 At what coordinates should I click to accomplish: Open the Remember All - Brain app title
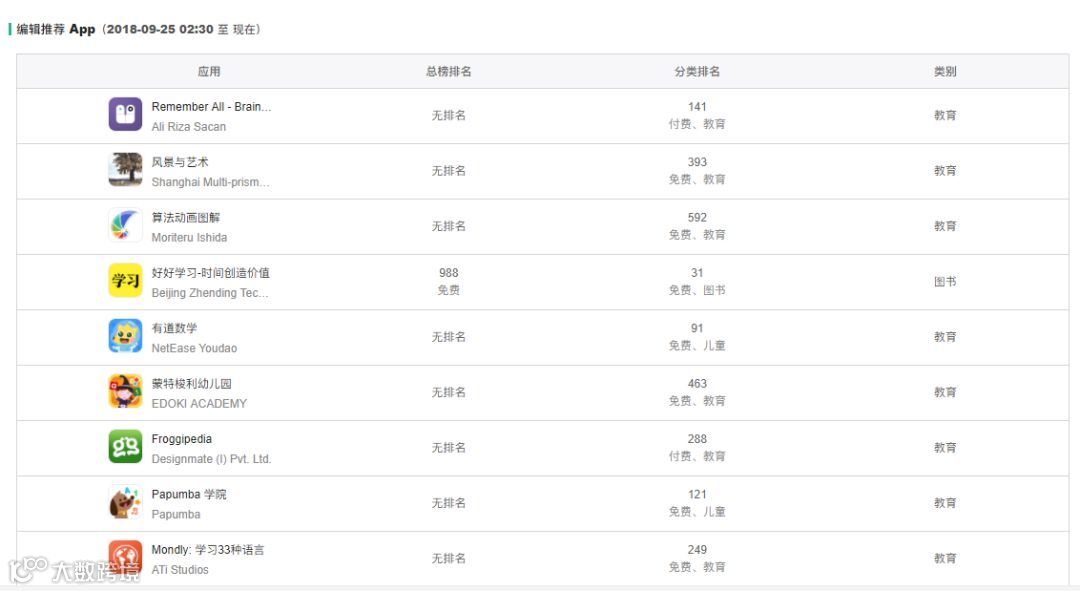211,107
